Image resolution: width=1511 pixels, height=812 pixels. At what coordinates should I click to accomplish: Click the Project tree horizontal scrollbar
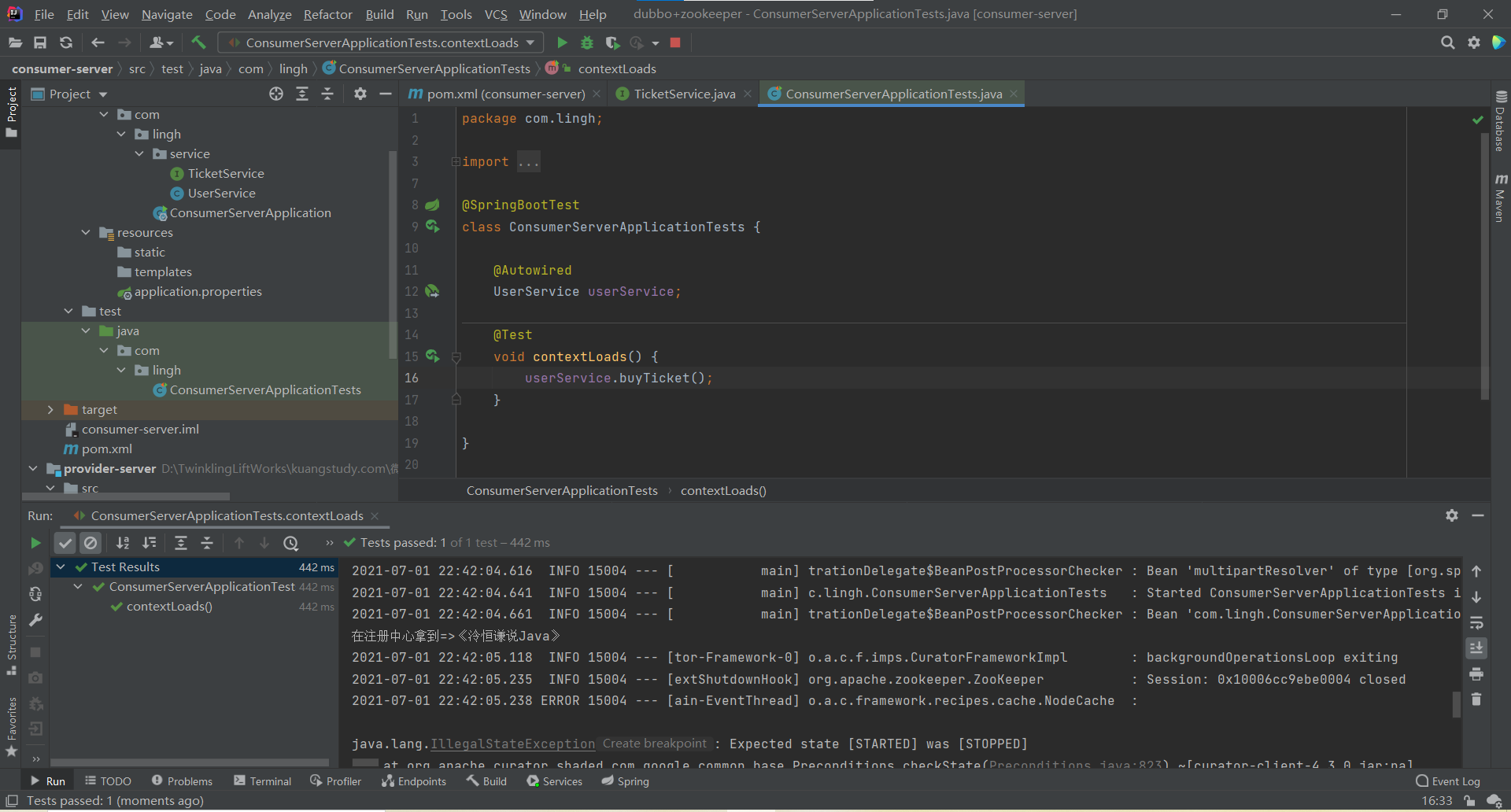coord(126,496)
